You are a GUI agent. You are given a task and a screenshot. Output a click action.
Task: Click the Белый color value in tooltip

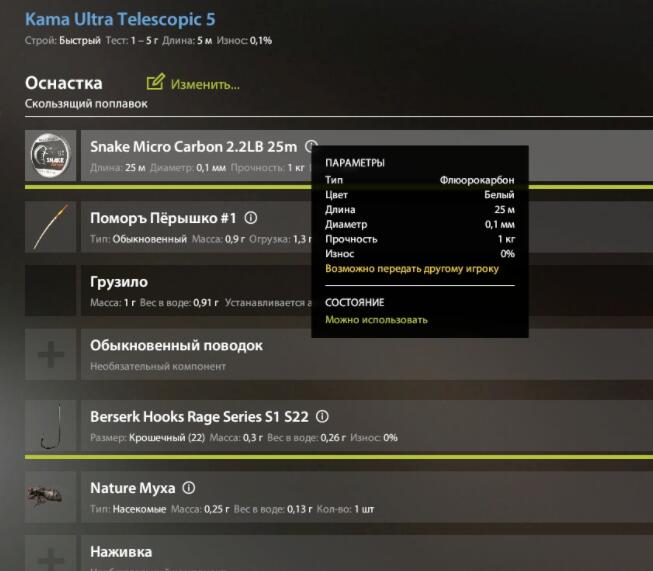(499, 194)
